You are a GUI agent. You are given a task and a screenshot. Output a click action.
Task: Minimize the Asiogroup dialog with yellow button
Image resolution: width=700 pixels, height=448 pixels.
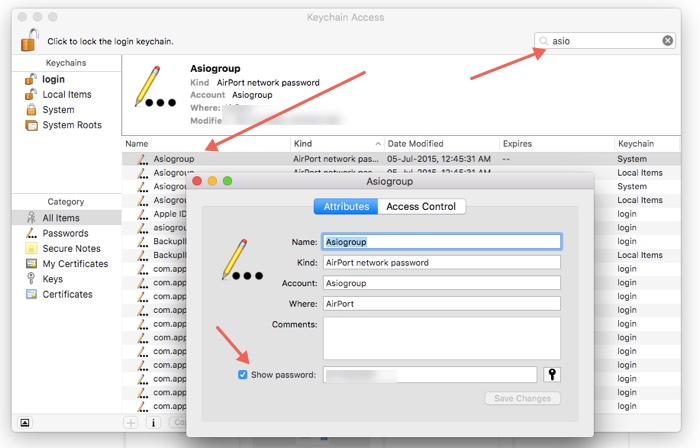tap(212, 181)
